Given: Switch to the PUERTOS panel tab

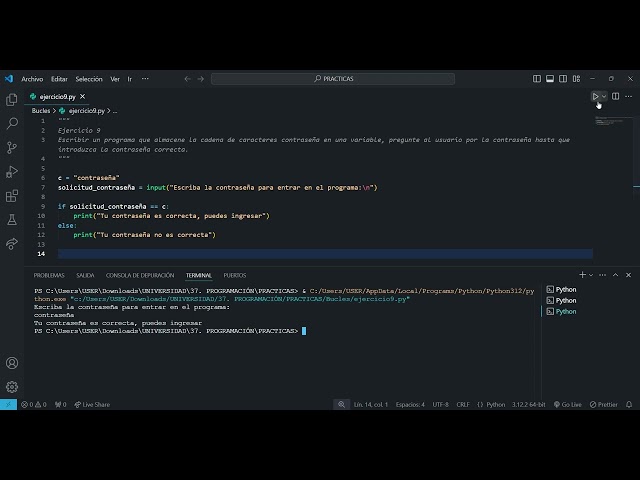Looking at the screenshot, I should pyautogui.click(x=235, y=275).
